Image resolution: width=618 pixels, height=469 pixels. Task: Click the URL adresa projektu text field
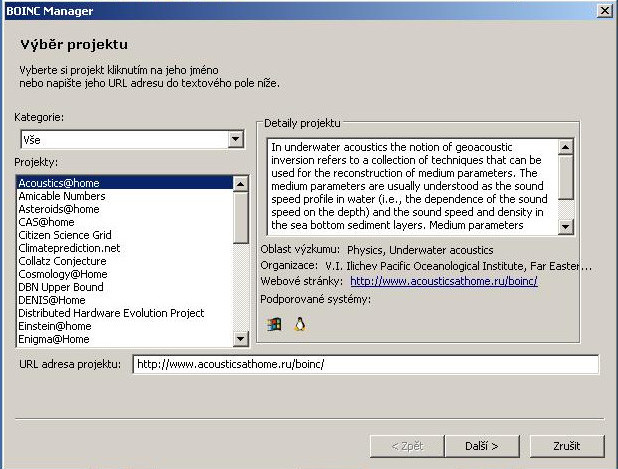click(x=366, y=364)
